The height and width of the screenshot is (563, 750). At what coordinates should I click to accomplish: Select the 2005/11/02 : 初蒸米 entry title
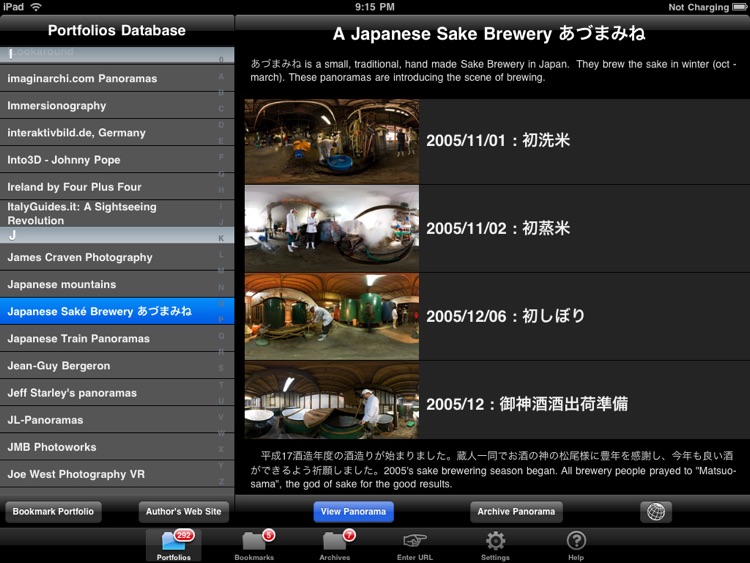[498, 228]
